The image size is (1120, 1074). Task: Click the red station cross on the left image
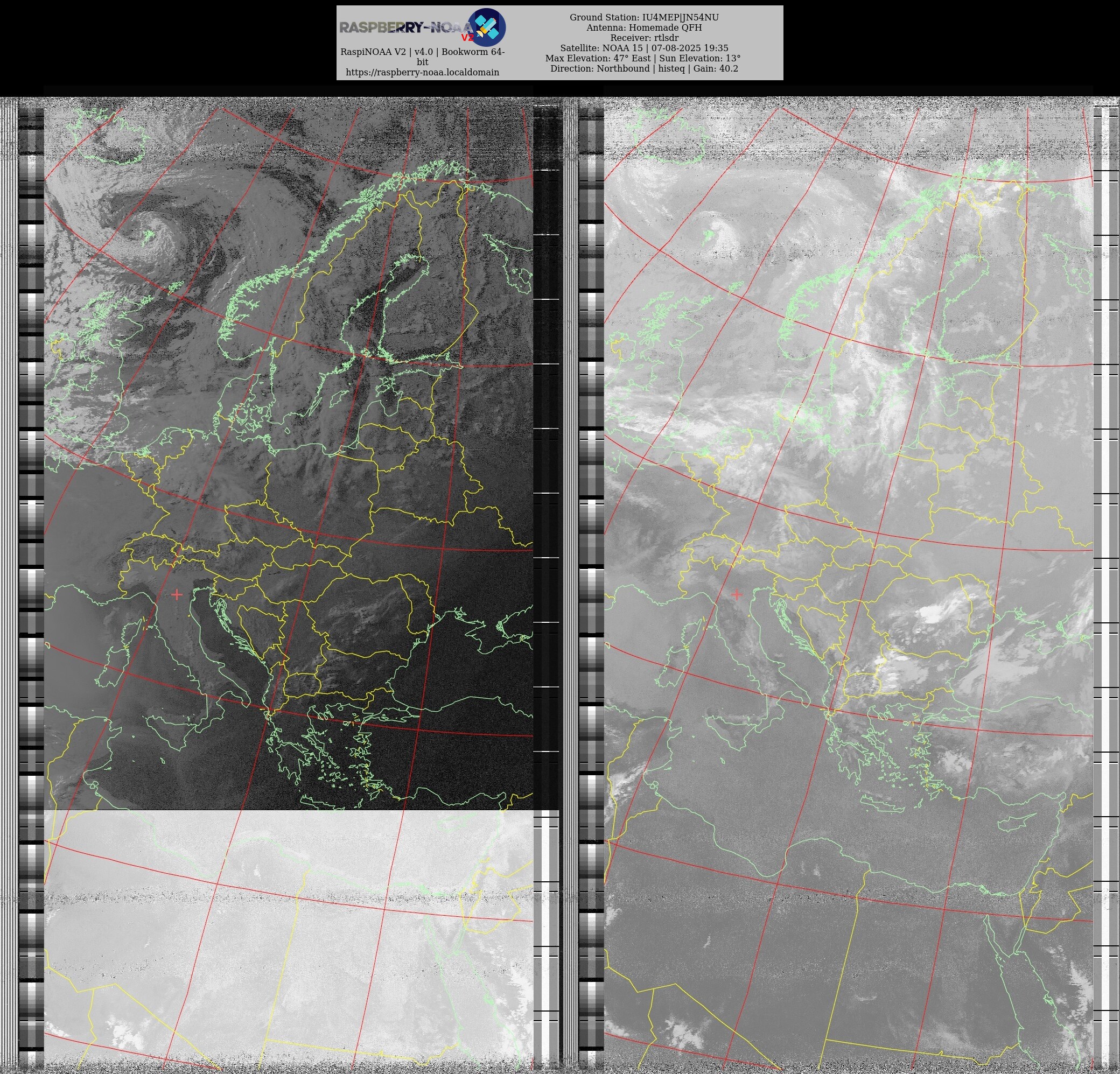click(177, 595)
